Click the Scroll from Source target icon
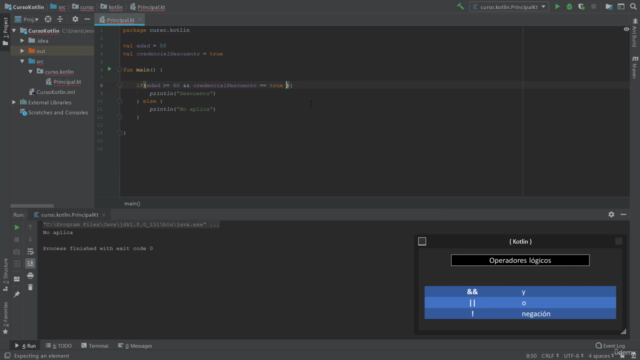The width and height of the screenshot is (640, 360). point(48,19)
